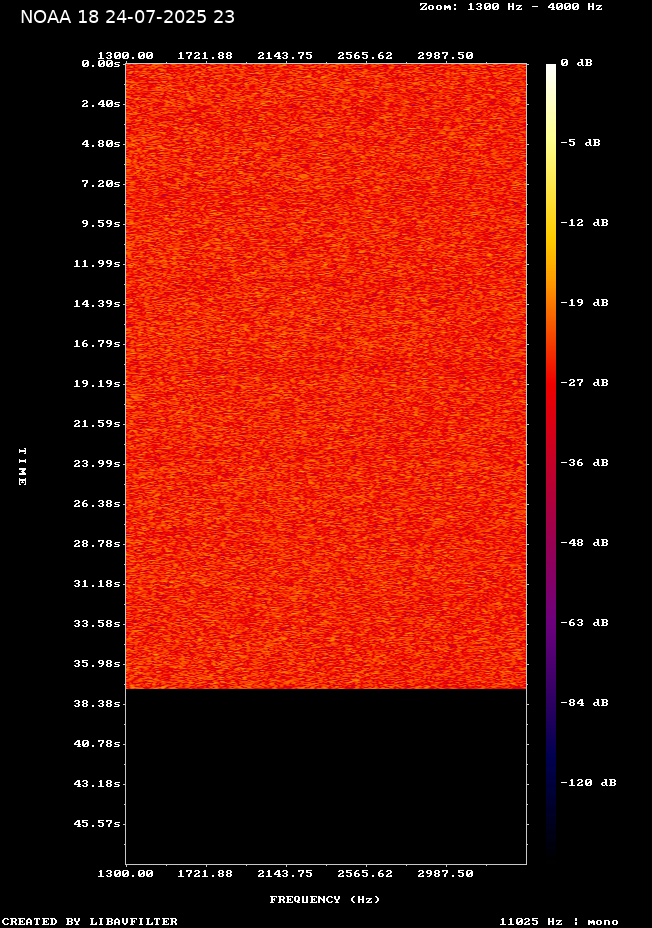Click the 'FREQUENCY (Hz)' axis title
The height and width of the screenshot is (928, 652).
point(325,900)
